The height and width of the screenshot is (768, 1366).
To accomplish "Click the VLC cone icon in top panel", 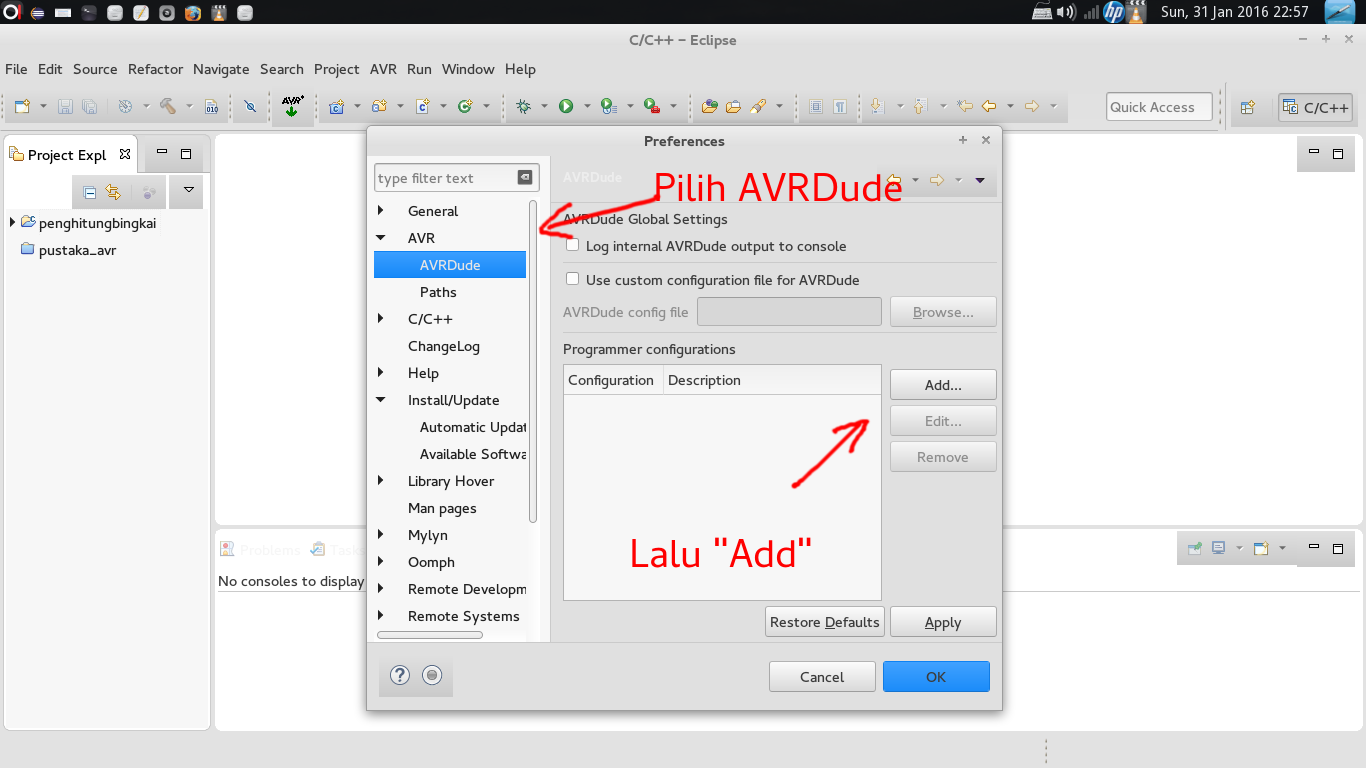I will (218, 13).
